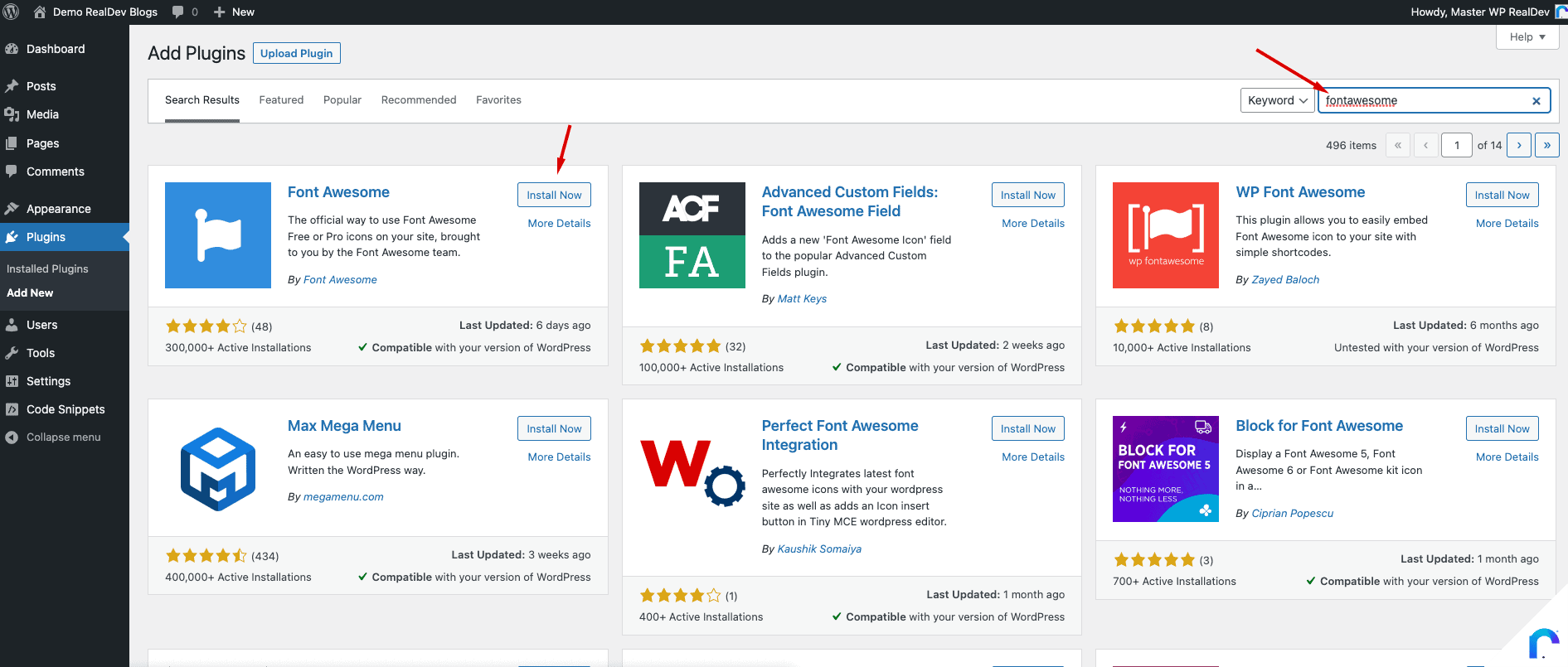Click the Upload Plugin button
1568x667 pixels.
296,53
